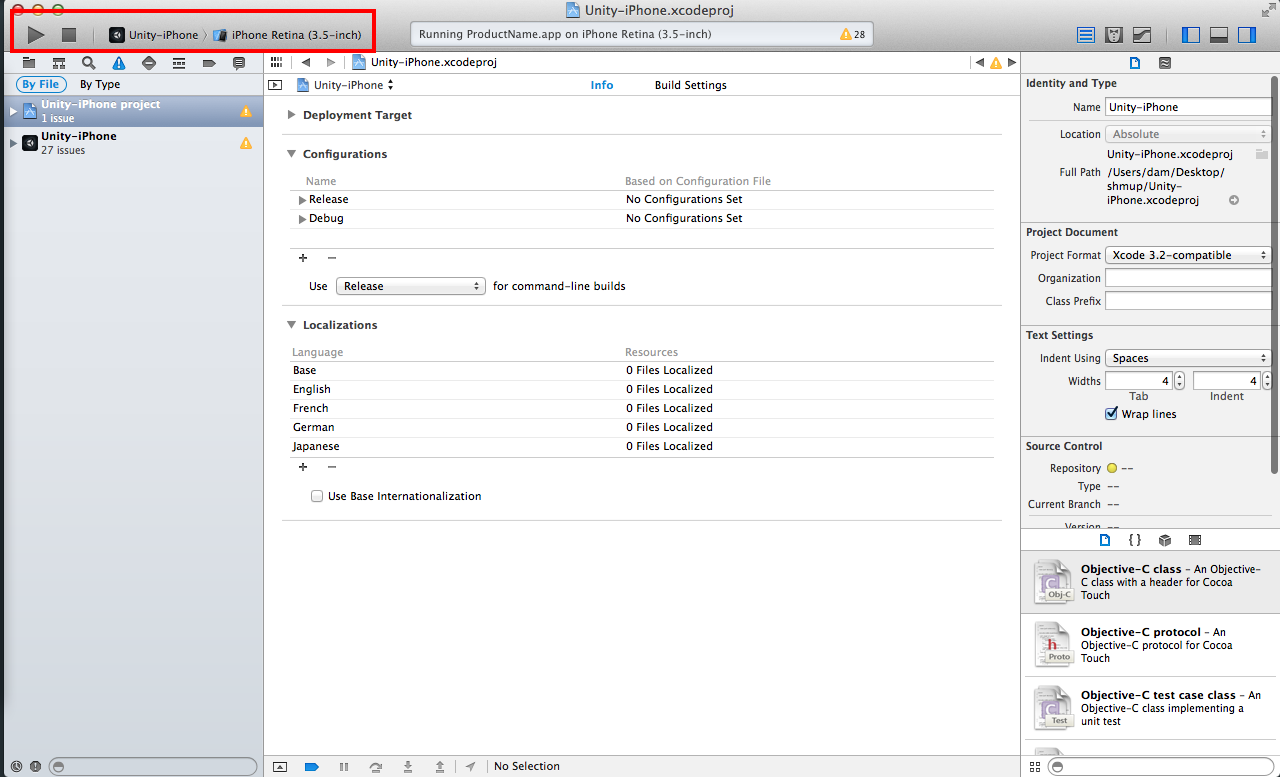The width and height of the screenshot is (1280, 777).
Task: Go forward with the jump bar right arrow
Action: point(331,62)
